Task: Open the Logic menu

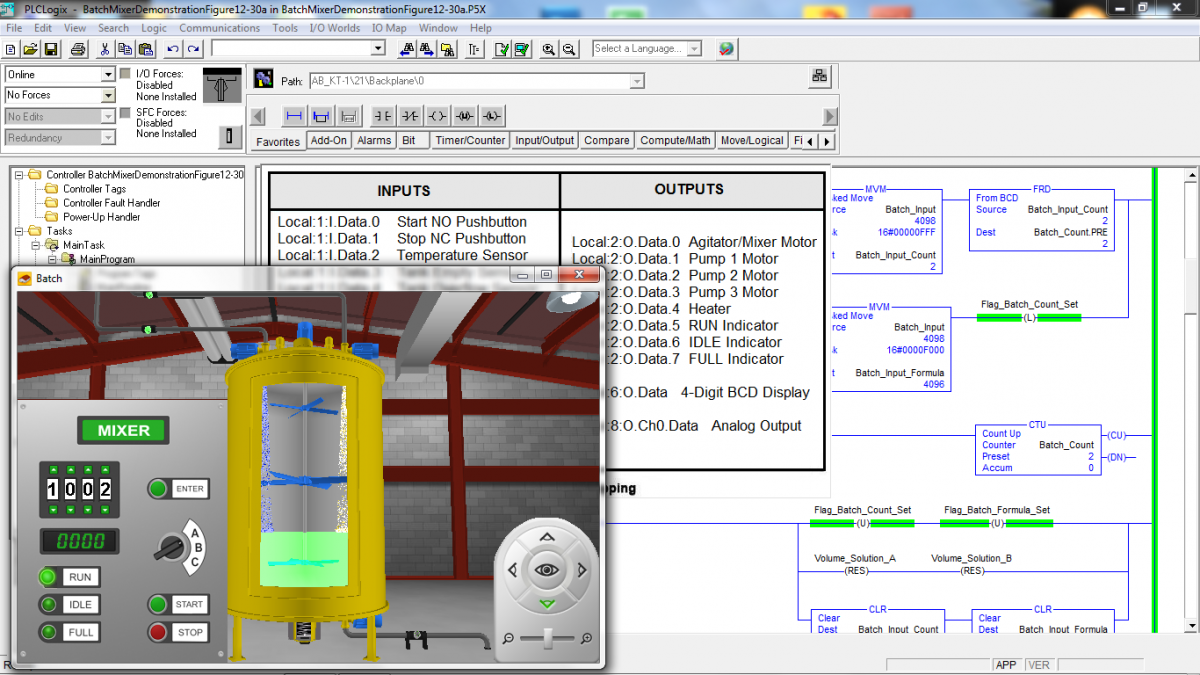Action: (x=154, y=28)
